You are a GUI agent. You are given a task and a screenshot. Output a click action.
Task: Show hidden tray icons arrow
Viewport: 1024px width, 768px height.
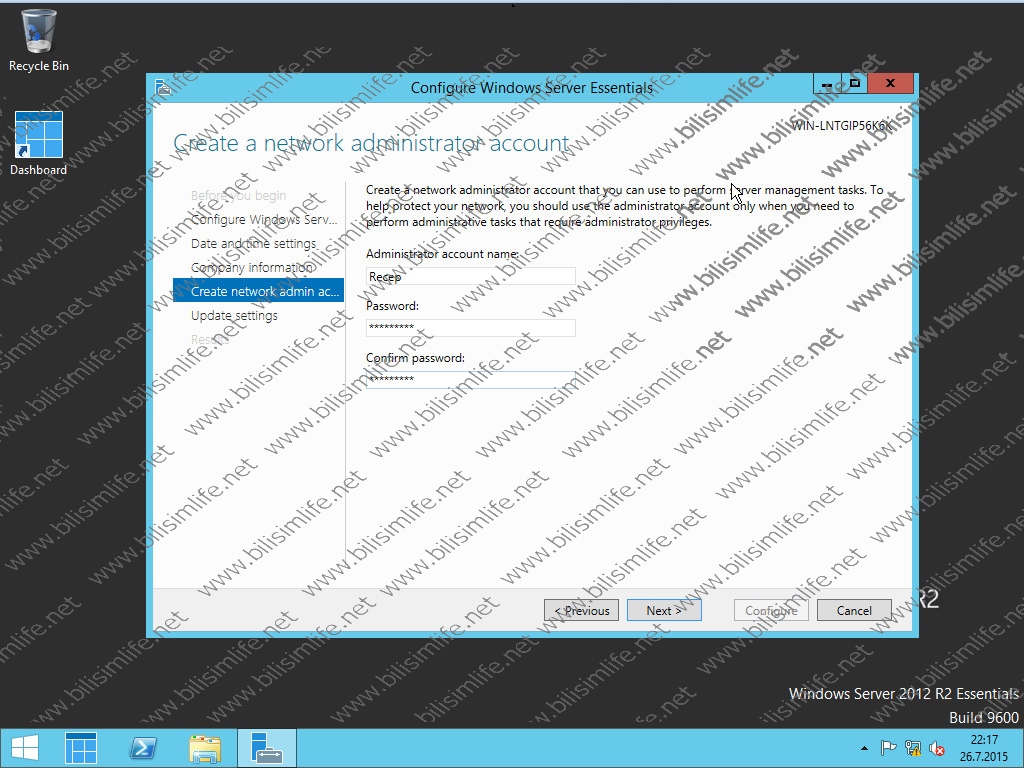tap(865, 748)
